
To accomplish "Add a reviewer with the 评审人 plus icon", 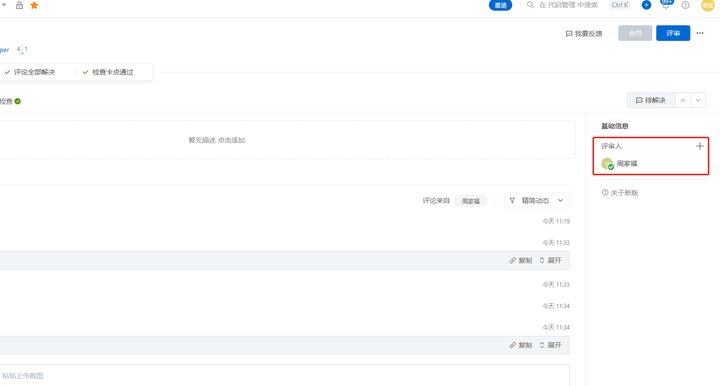I will coord(700,146).
